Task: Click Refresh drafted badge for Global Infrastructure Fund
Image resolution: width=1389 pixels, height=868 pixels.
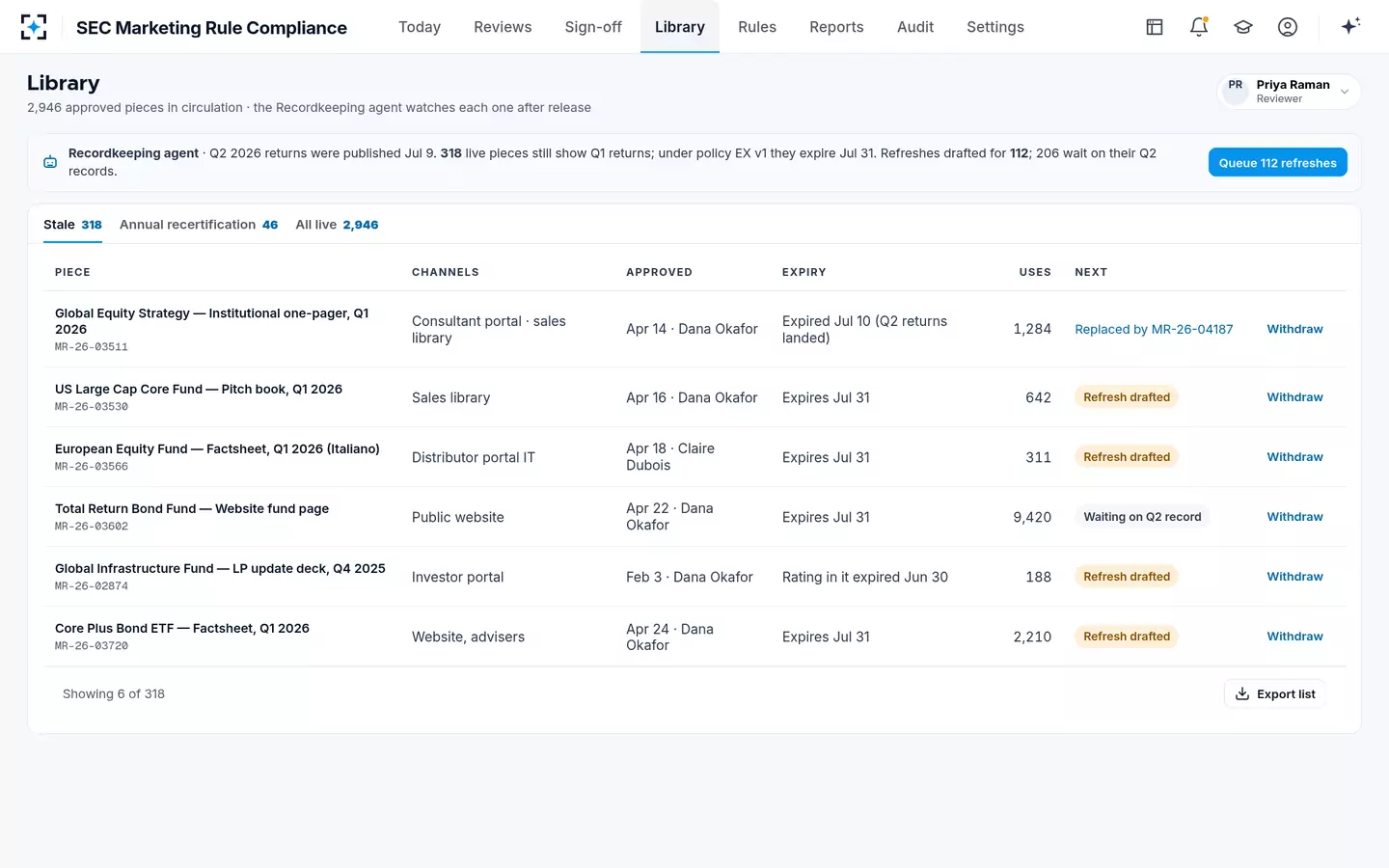Action: 1127,577
